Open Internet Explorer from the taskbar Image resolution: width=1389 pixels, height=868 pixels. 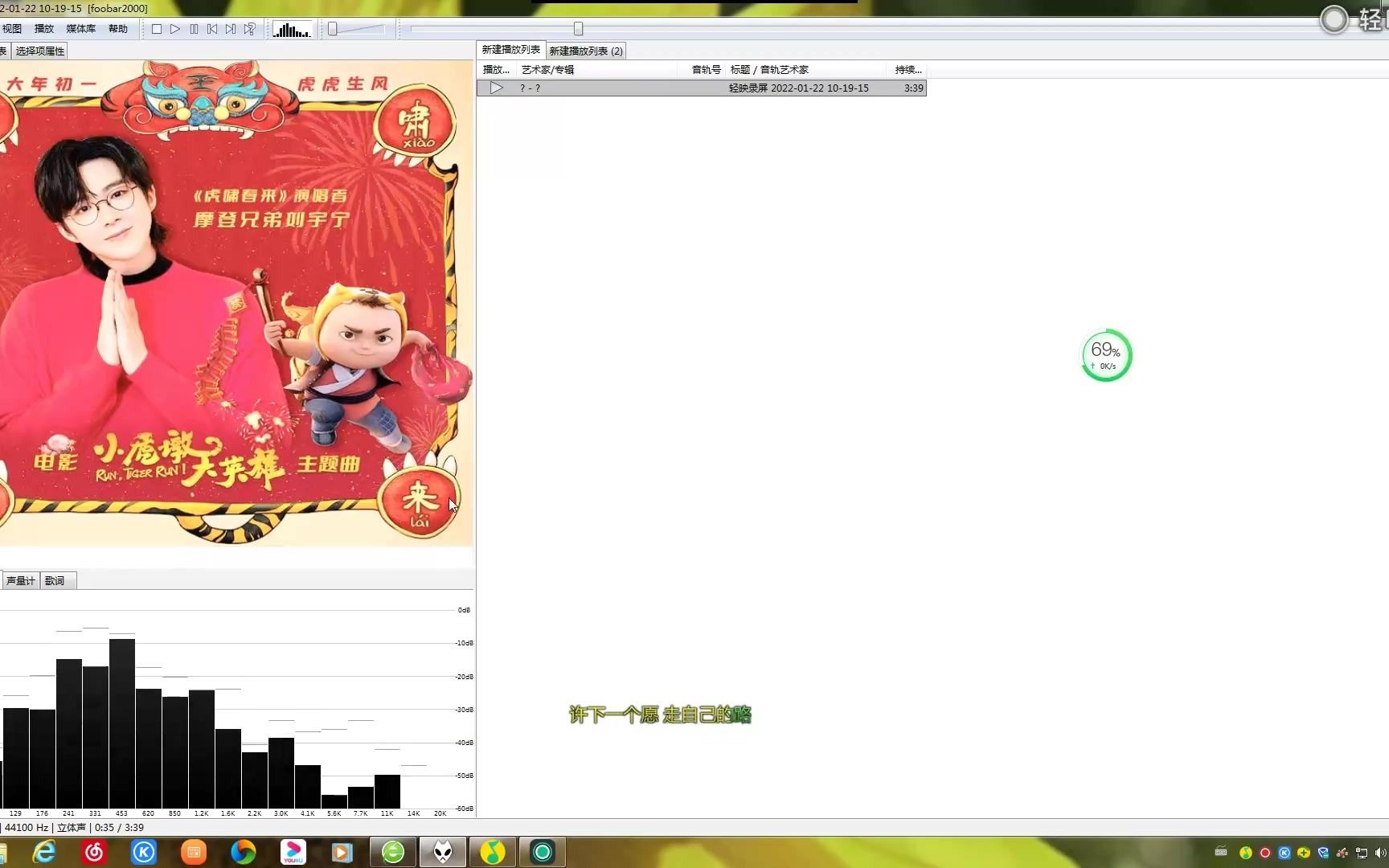click(44, 852)
